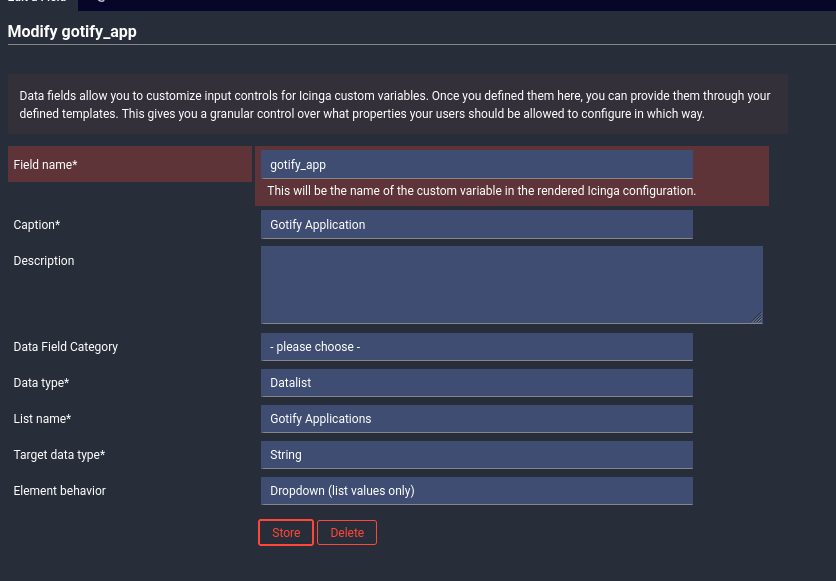Click the Modify gotify_app heading
The height and width of the screenshot is (581, 836).
pos(72,32)
